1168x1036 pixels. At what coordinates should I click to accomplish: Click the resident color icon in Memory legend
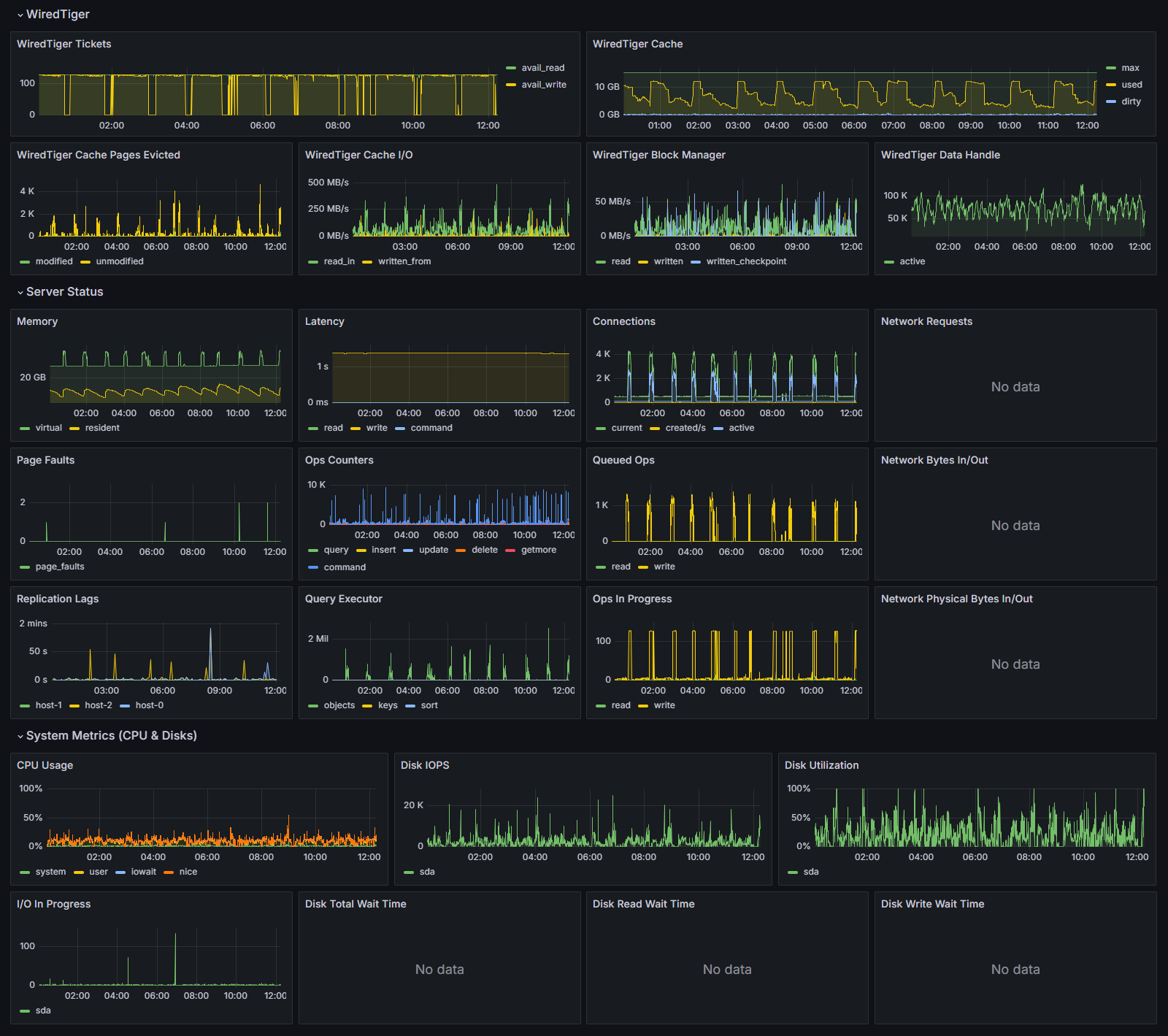point(74,428)
